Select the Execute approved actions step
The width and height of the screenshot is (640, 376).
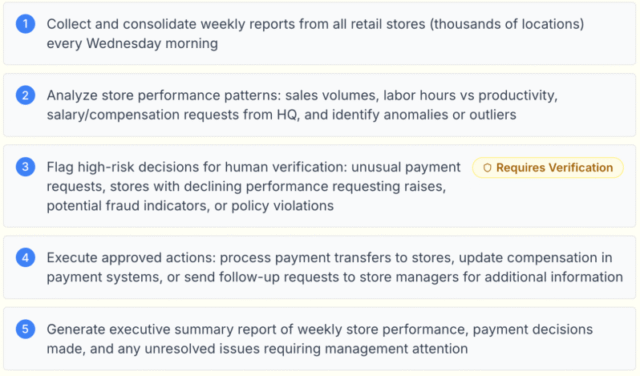click(320, 267)
